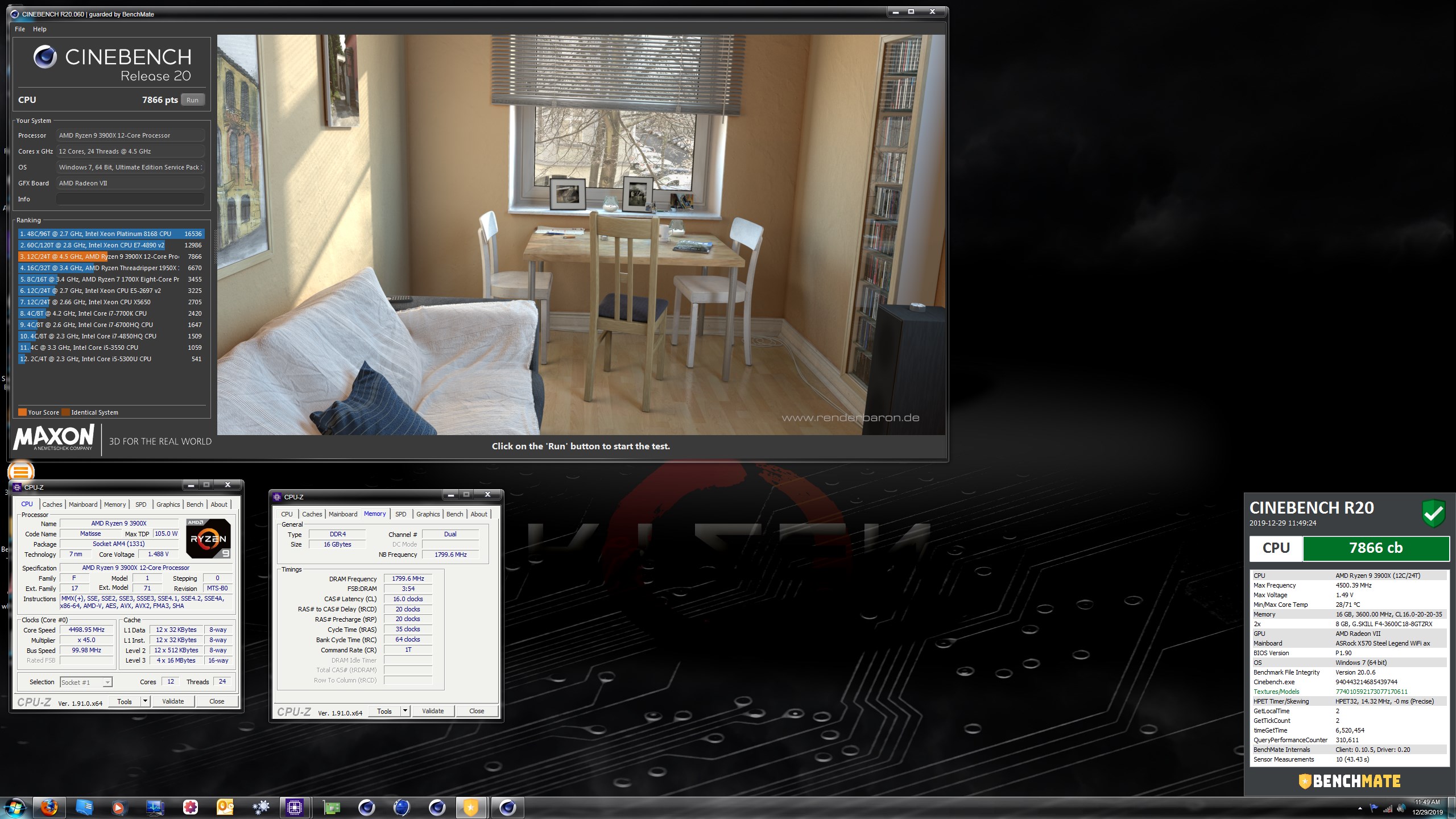Click Close button in CPU-Z Memory window

pyautogui.click(x=477, y=711)
